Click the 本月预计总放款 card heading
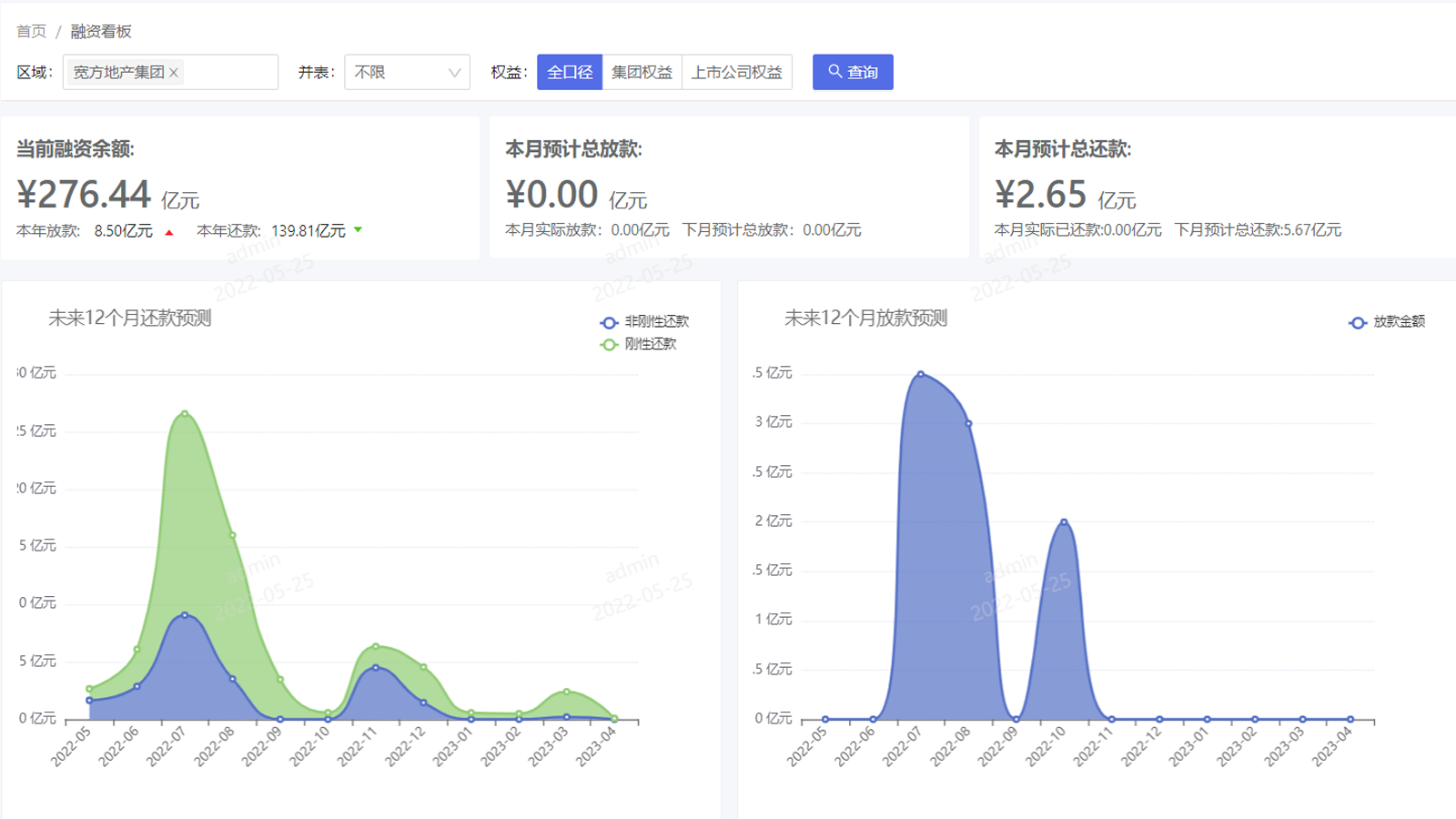1456x819 pixels. coord(574,149)
